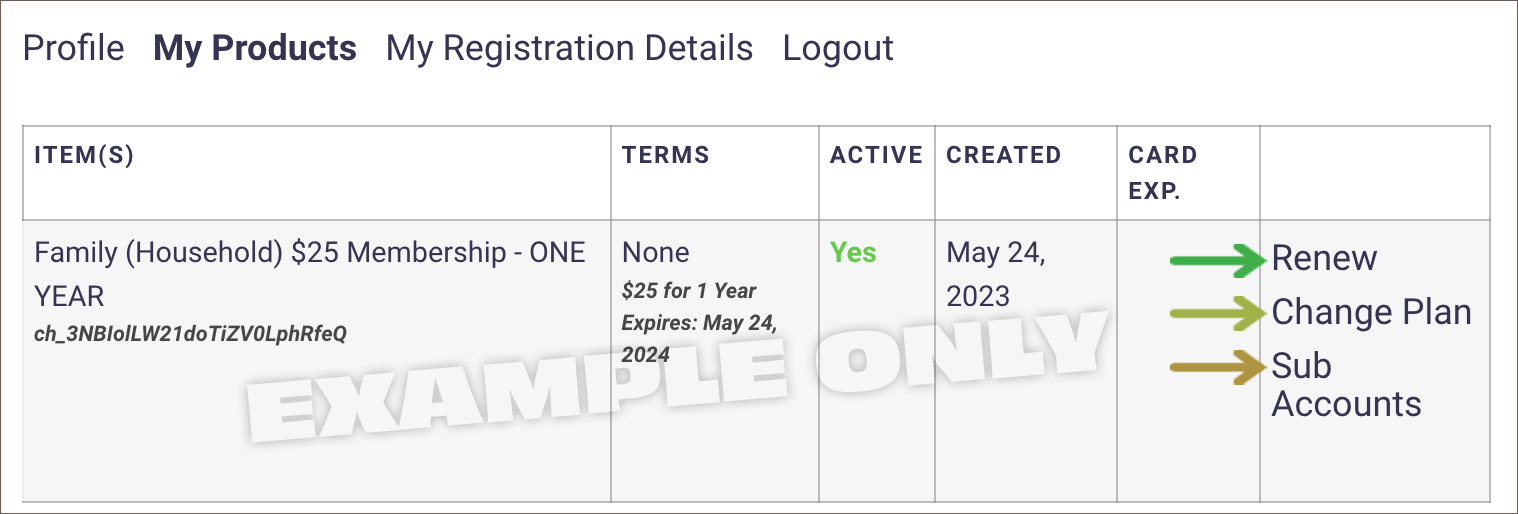Go to My Registration Details
The image size is (1518, 514).
pyautogui.click(x=569, y=48)
